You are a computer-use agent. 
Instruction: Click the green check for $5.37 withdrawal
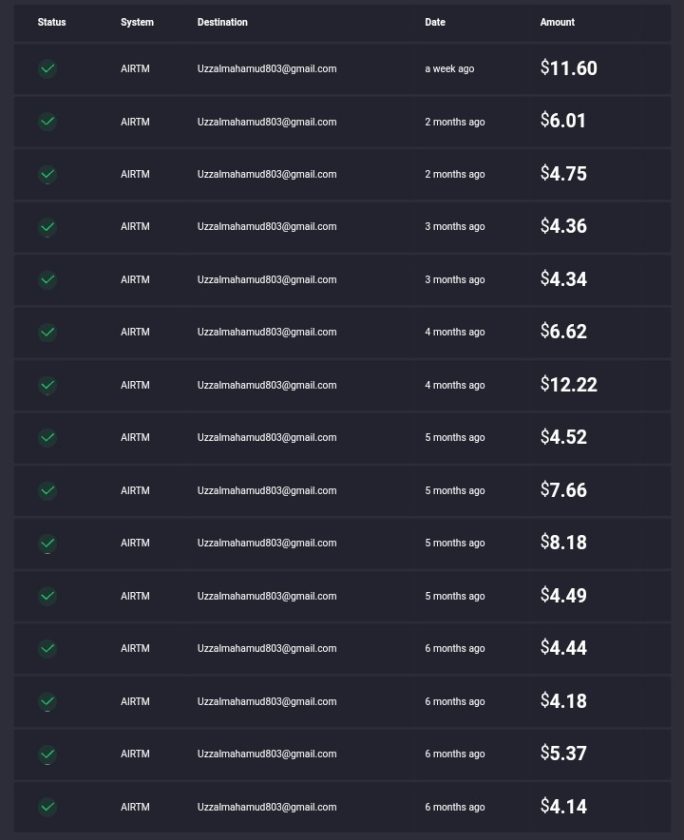pyautogui.click(x=48, y=754)
